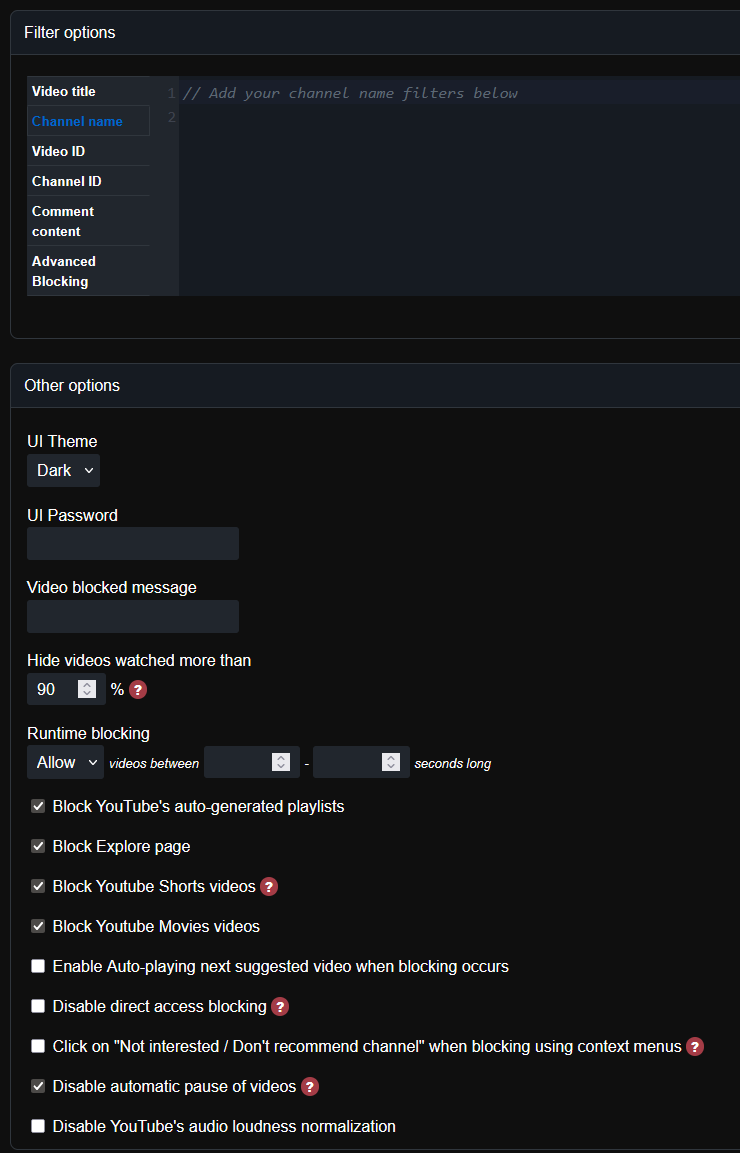The image size is (740, 1153).
Task: Open the UI Theme Dark dropdown
Action: [x=63, y=471]
